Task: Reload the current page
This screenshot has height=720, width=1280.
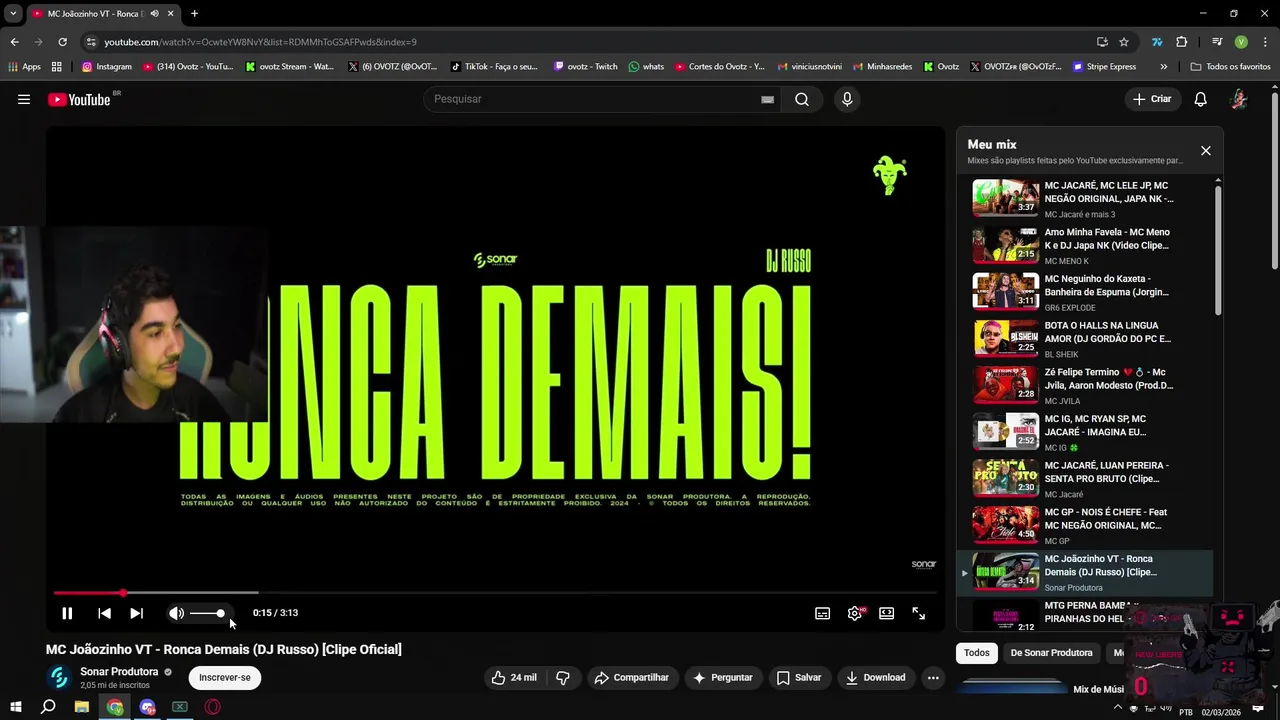Action: (62, 42)
